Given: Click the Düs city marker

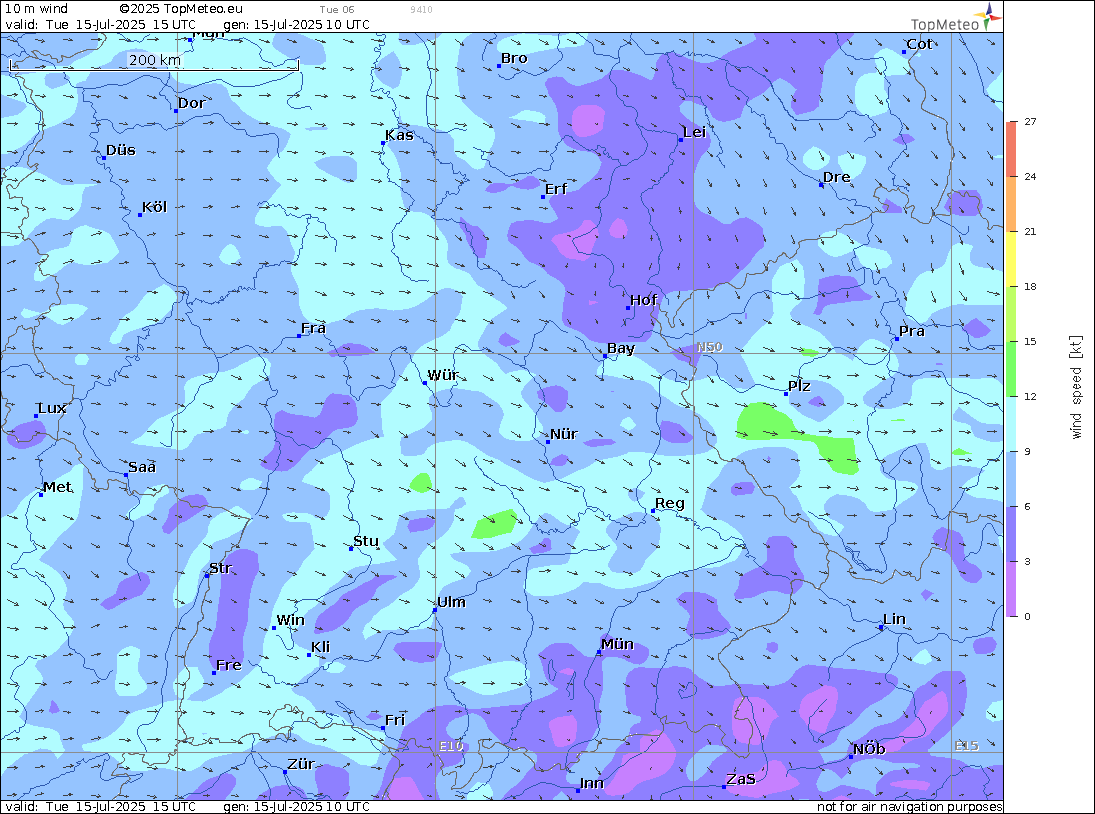Looking at the screenshot, I should click(x=104, y=158).
